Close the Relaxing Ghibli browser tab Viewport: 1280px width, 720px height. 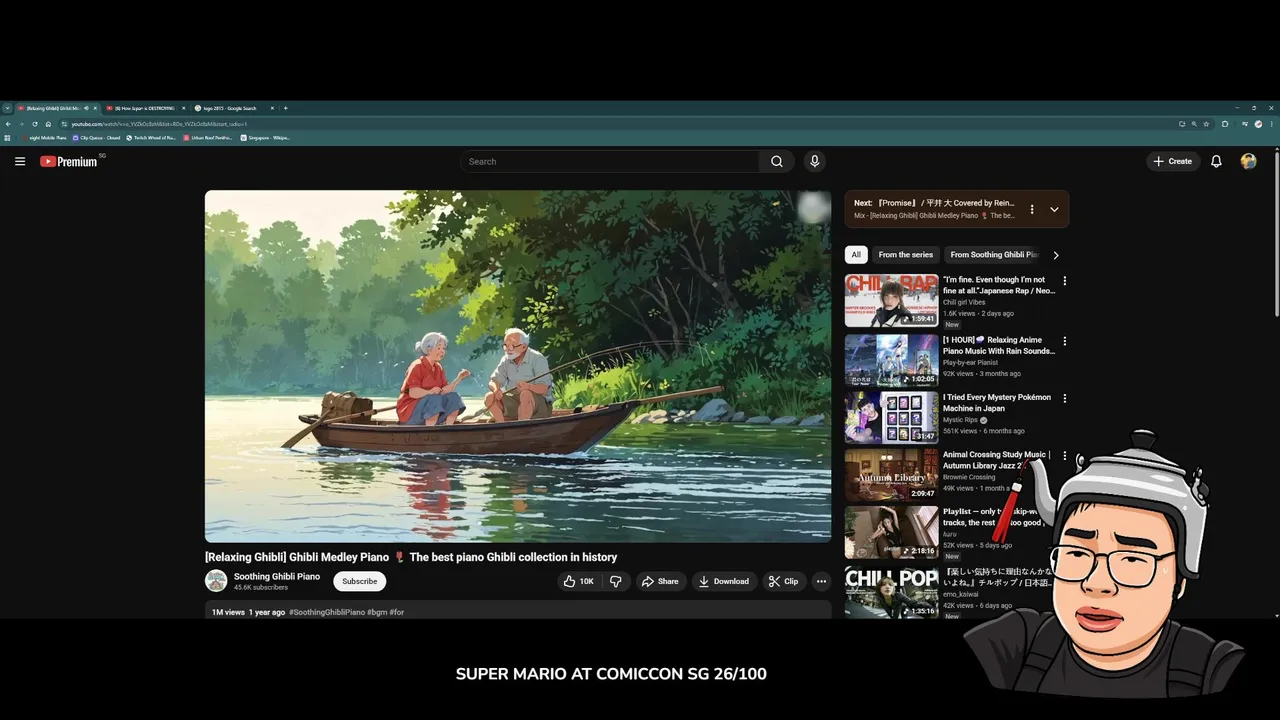(x=95, y=108)
